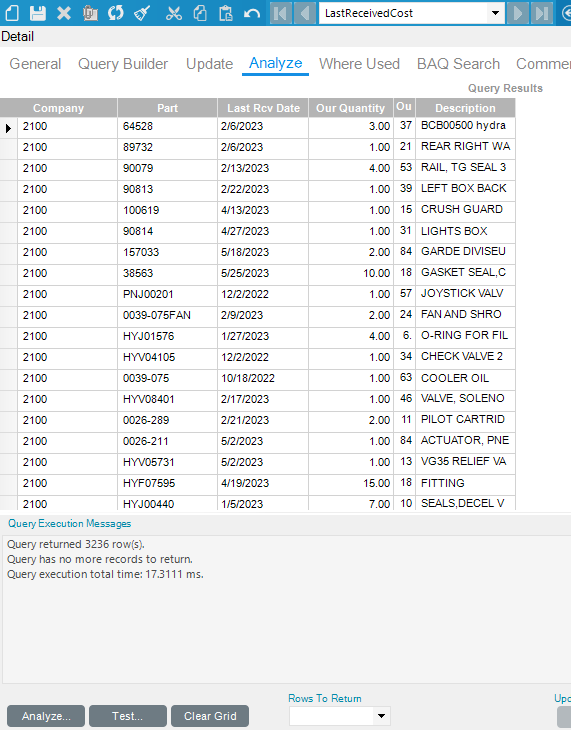Select part cell 157033
The image size is (571, 730).
pos(167,252)
